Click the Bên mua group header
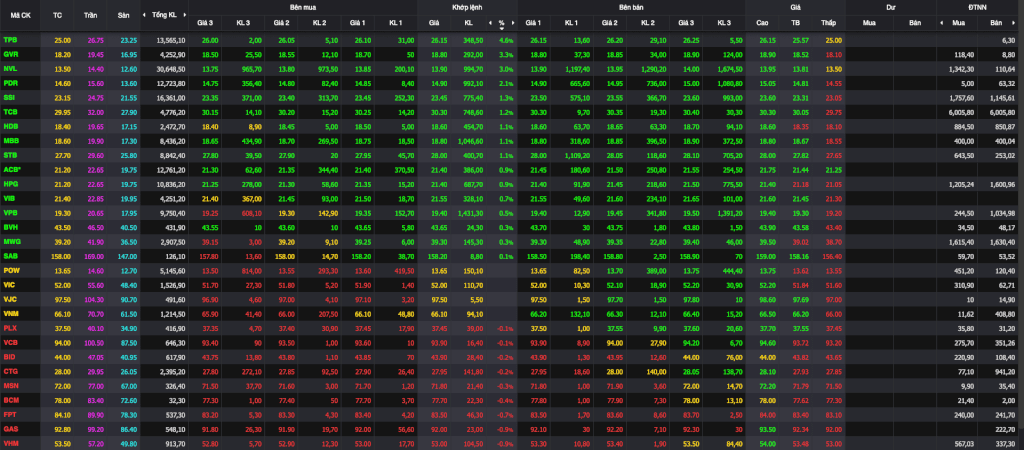 (302, 6)
